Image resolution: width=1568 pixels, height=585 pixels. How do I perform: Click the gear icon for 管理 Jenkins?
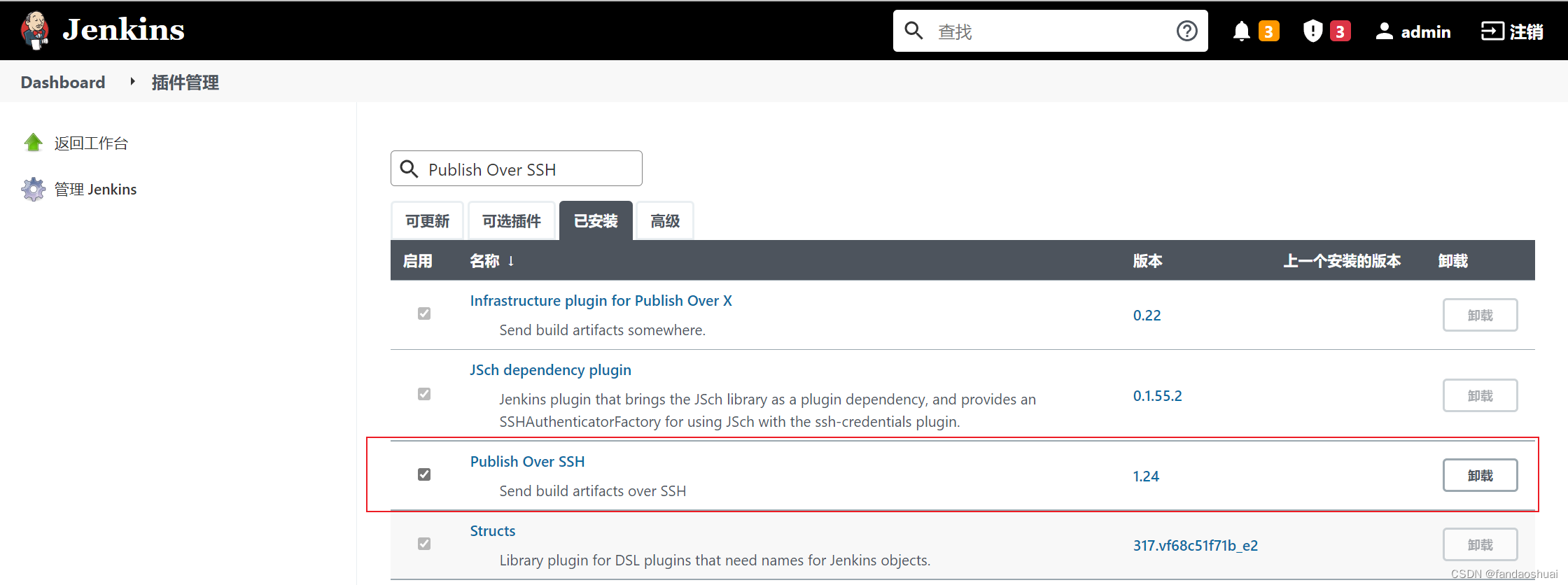pyautogui.click(x=33, y=189)
